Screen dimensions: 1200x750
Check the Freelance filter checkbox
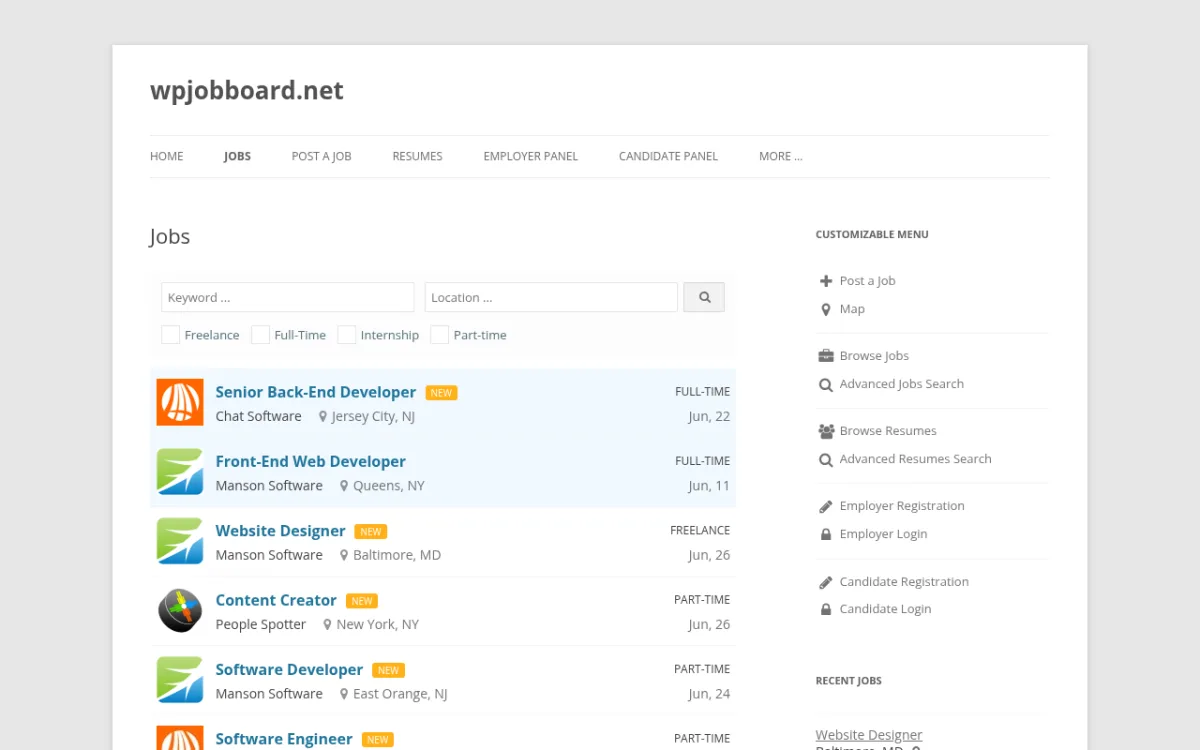click(x=171, y=335)
